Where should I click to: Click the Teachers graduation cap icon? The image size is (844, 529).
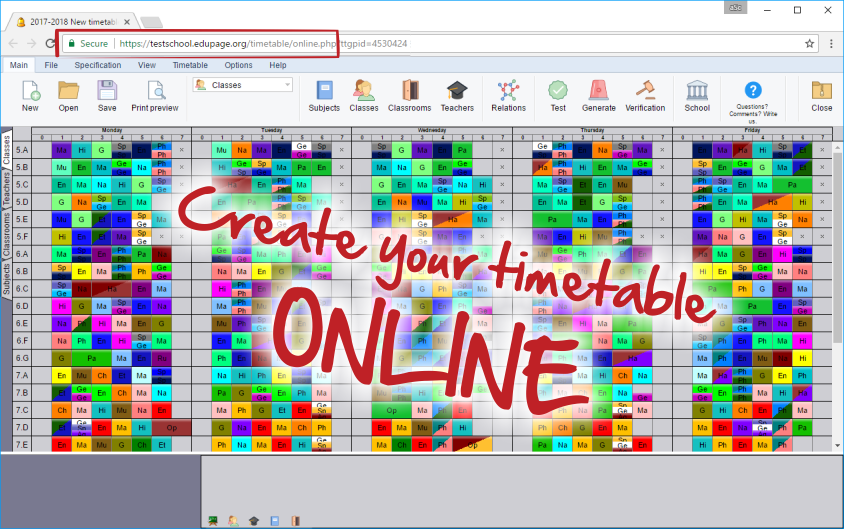pos(457,91)
